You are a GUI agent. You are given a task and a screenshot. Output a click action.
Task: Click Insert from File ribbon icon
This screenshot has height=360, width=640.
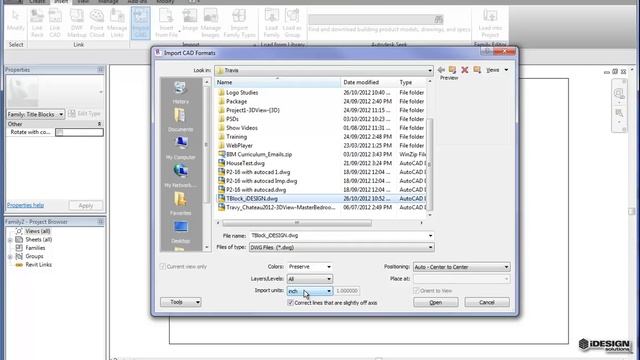[167, 23]
